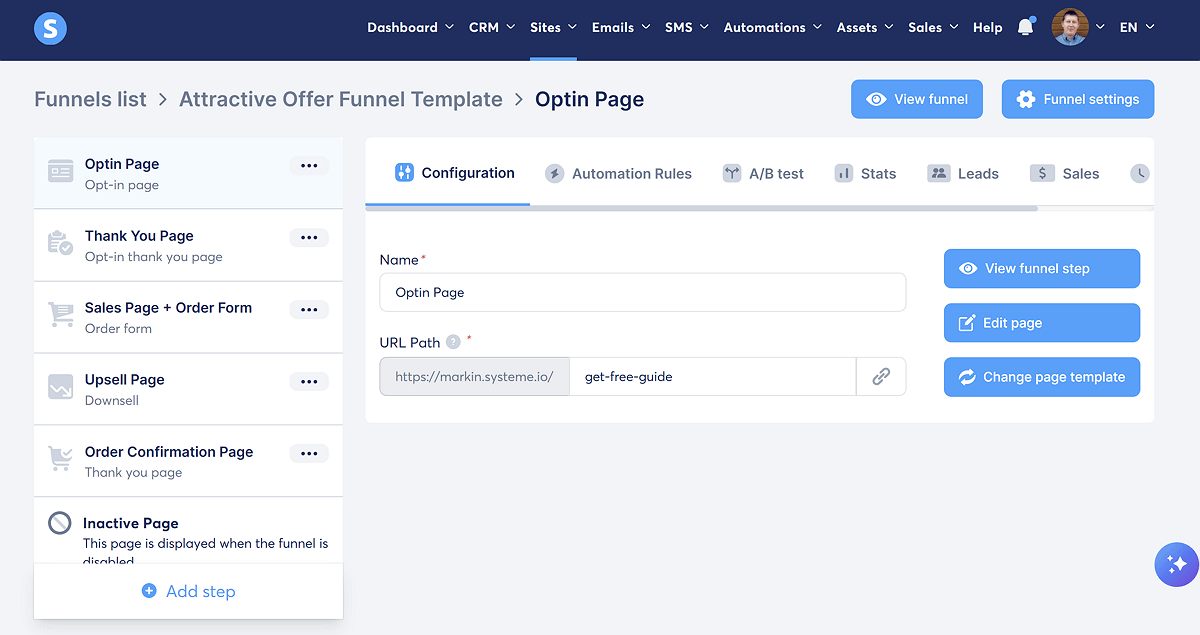Open the top Sales navigation menu

[933, 27]
